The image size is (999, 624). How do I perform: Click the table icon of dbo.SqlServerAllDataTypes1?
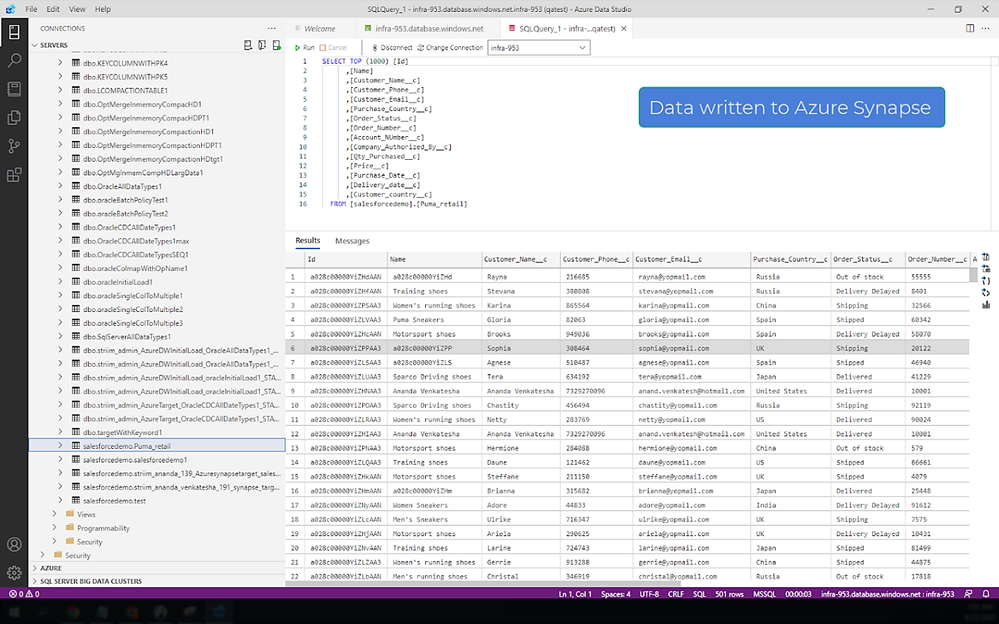pos(76,337)
